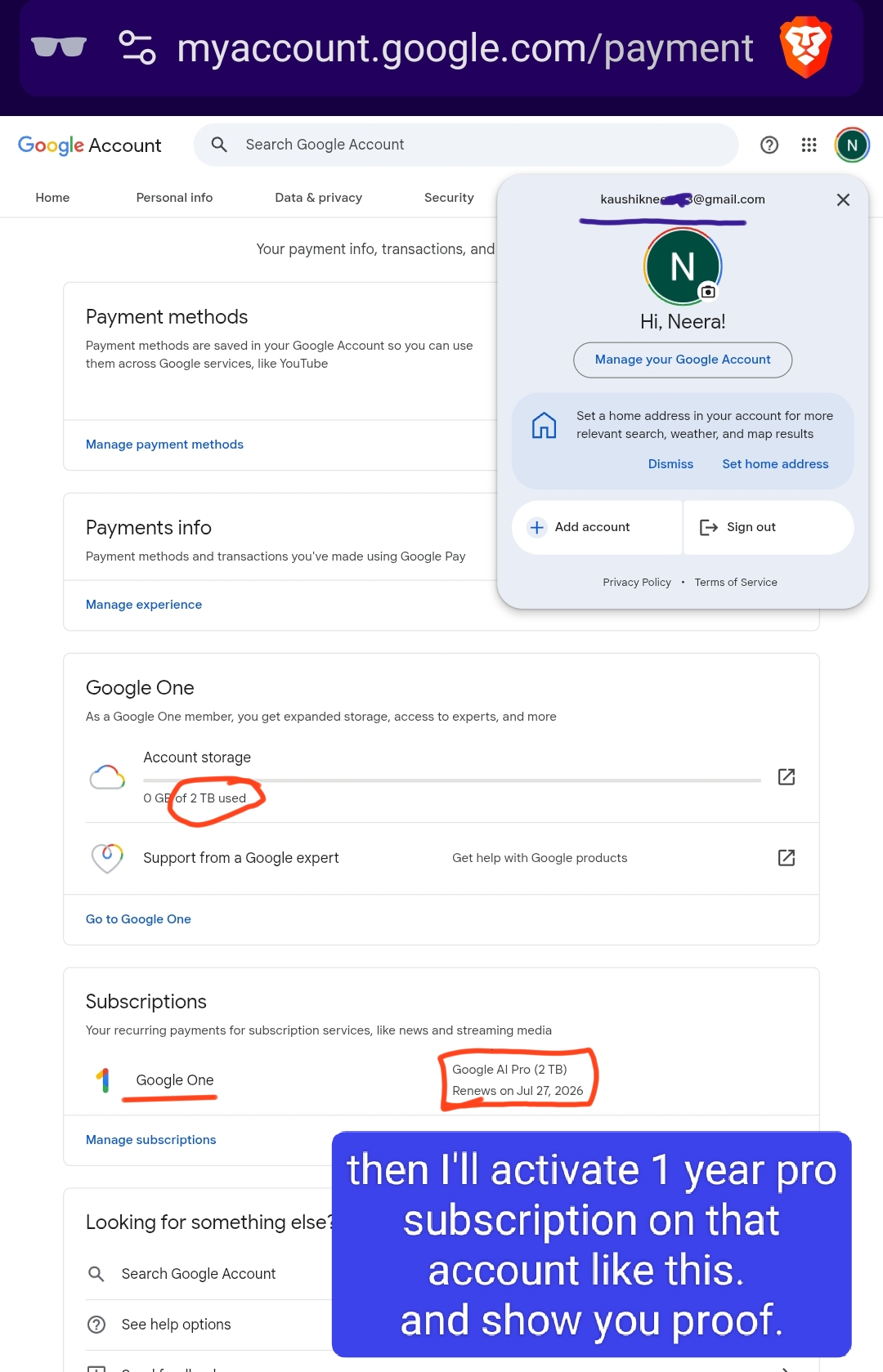The image size is (883, 1372).
Task: Close the account popup panel
Action: coord(843,199)
